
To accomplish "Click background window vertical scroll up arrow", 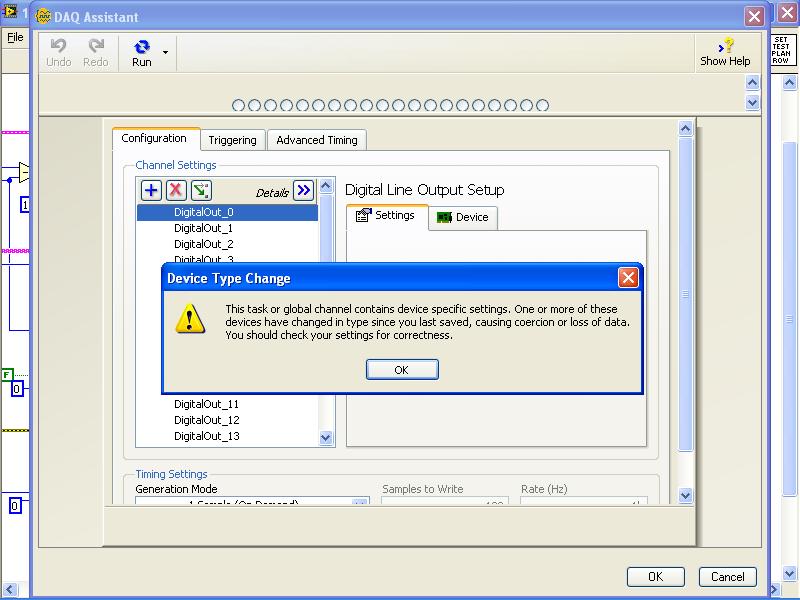I will tap(790, 82).
